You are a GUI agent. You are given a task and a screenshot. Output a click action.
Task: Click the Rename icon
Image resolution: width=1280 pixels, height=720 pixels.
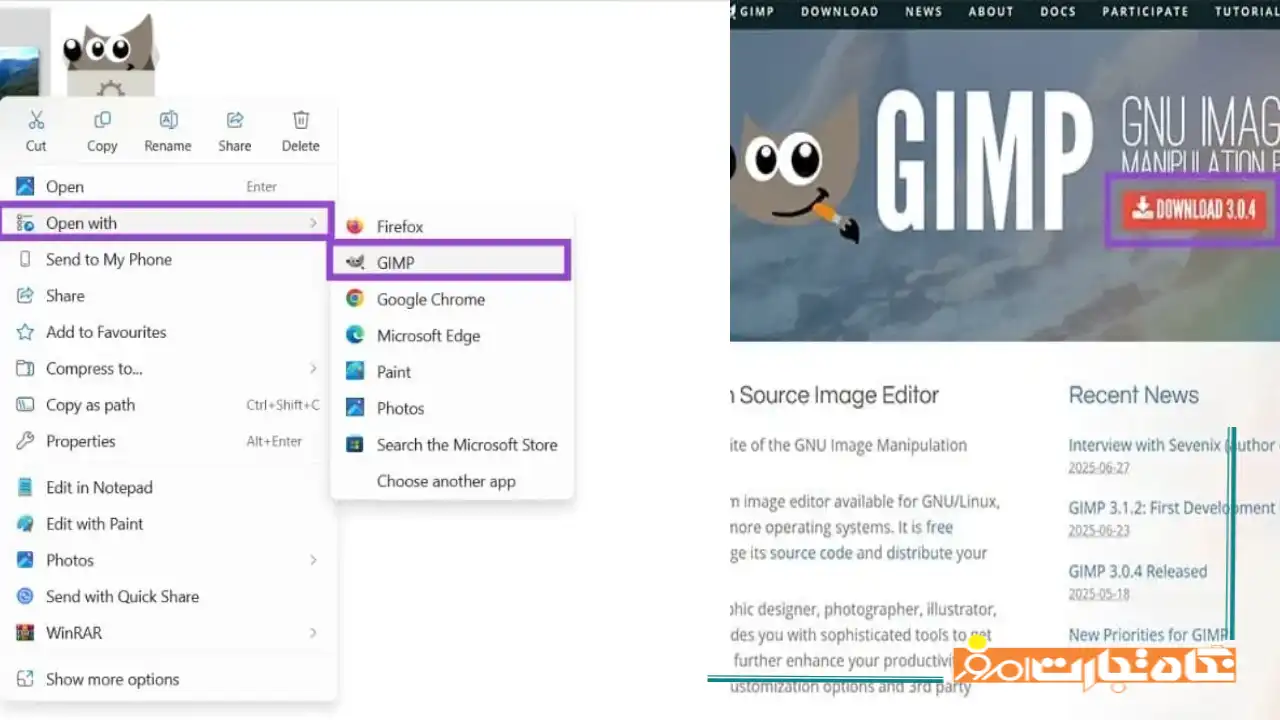168,121
